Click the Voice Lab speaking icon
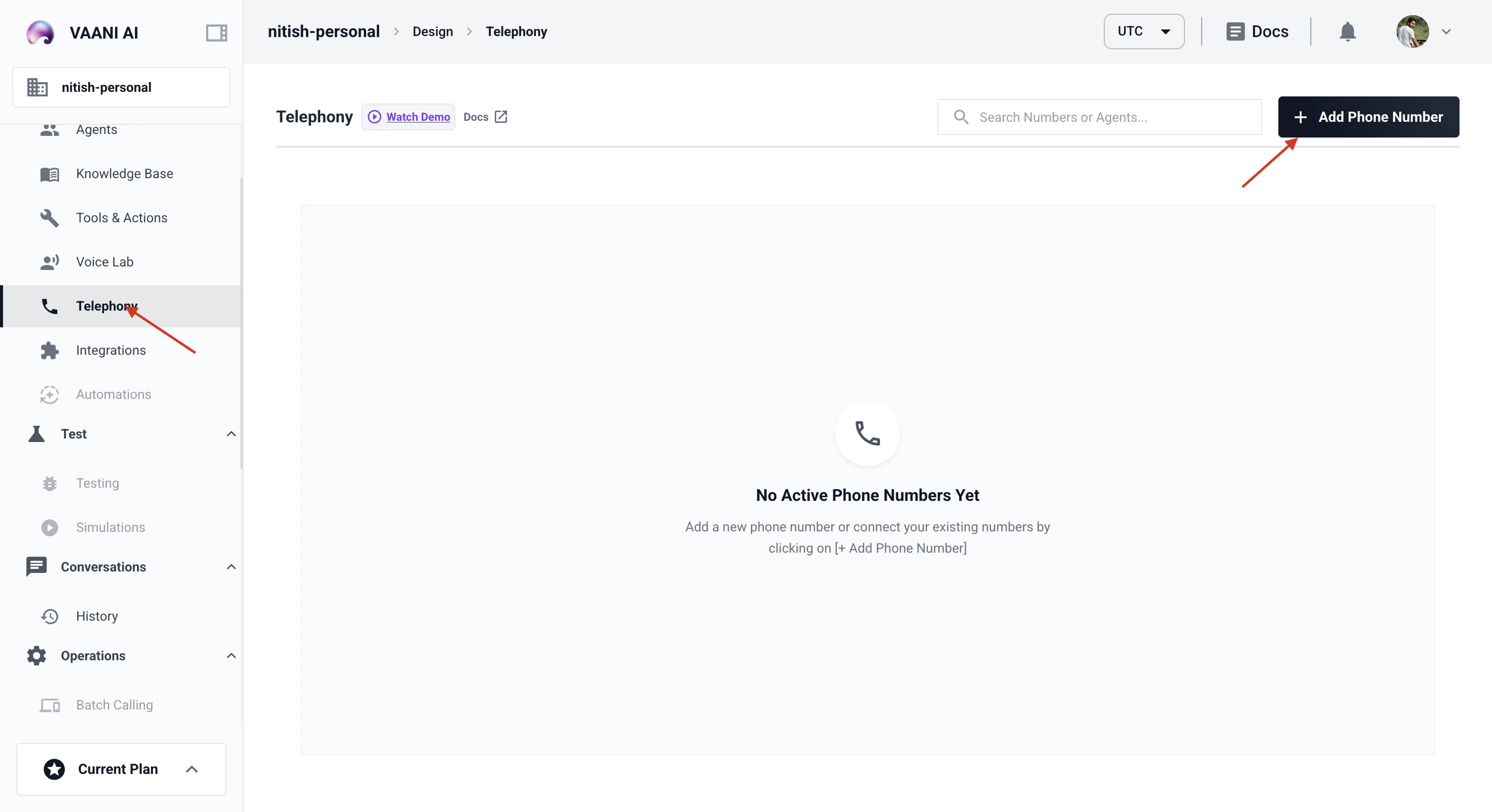Screen dimensions: 1492x812 [50, 262]
